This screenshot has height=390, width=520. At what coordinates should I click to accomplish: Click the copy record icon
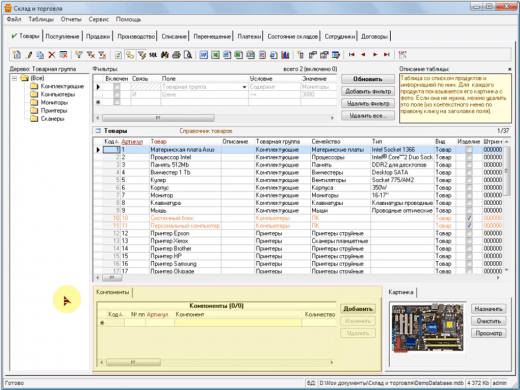click(40, 55)
